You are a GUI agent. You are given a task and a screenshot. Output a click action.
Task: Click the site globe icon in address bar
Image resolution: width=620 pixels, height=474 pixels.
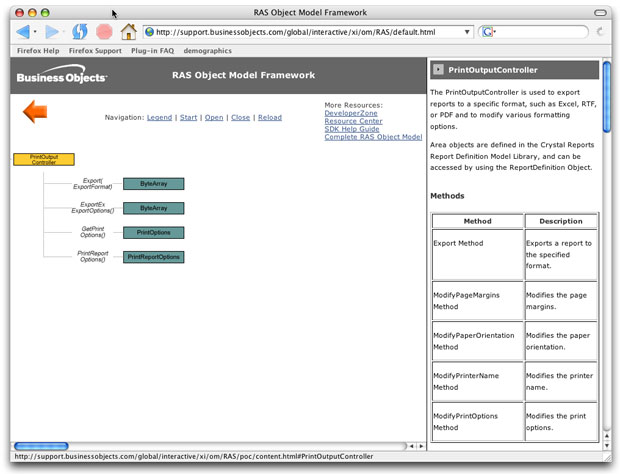[x=149, y=32]
